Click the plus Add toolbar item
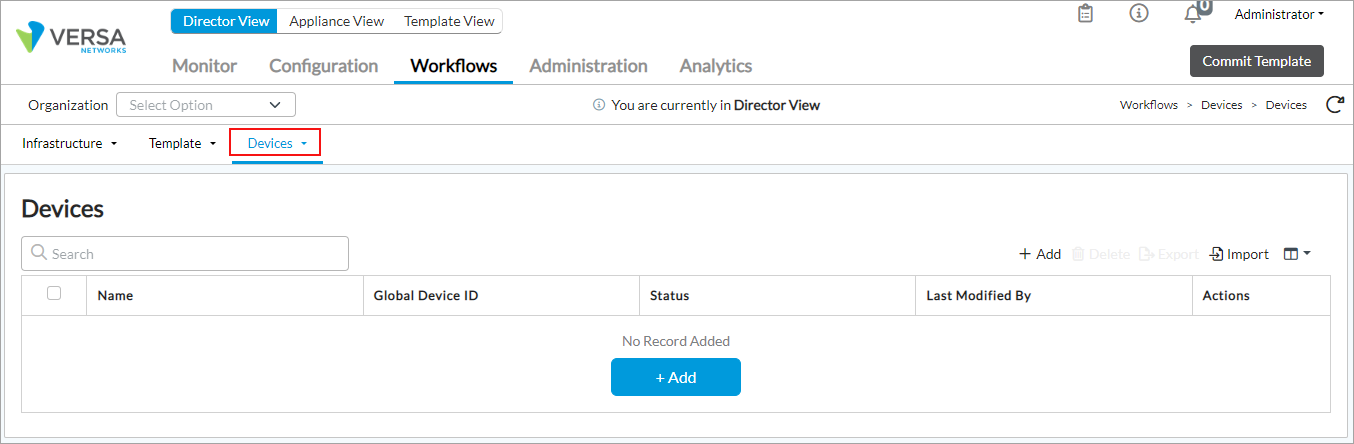Viewport: 1354px width, 444px height. click(1040, 254)
